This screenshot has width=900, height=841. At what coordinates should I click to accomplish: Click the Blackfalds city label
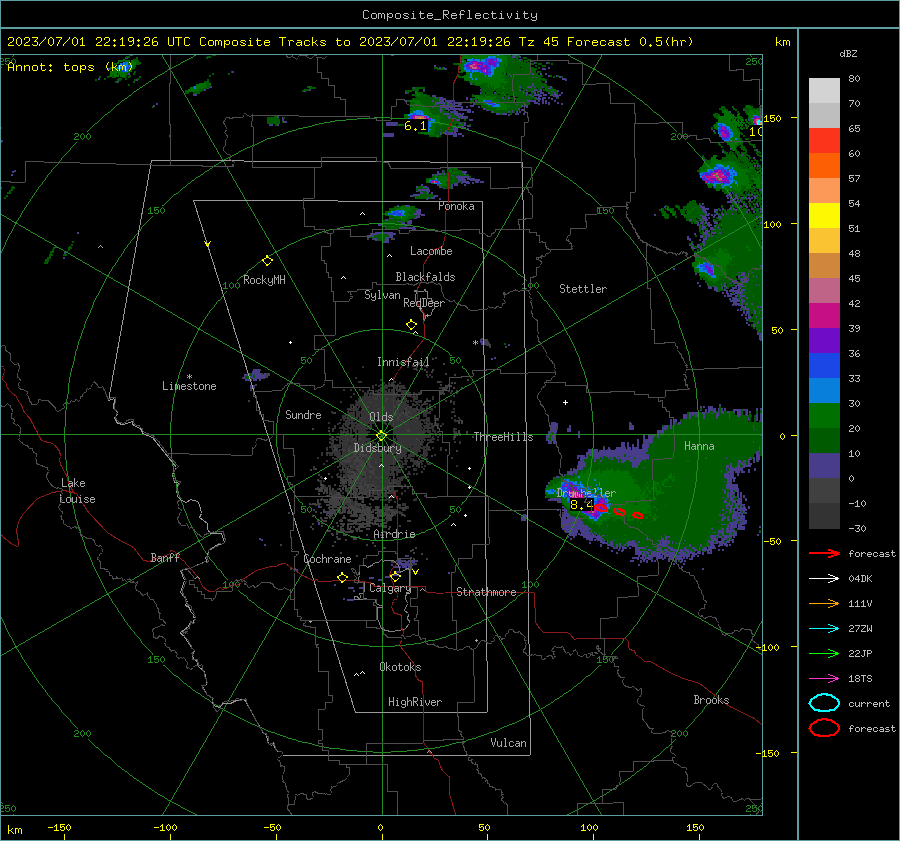click(425, 277)
